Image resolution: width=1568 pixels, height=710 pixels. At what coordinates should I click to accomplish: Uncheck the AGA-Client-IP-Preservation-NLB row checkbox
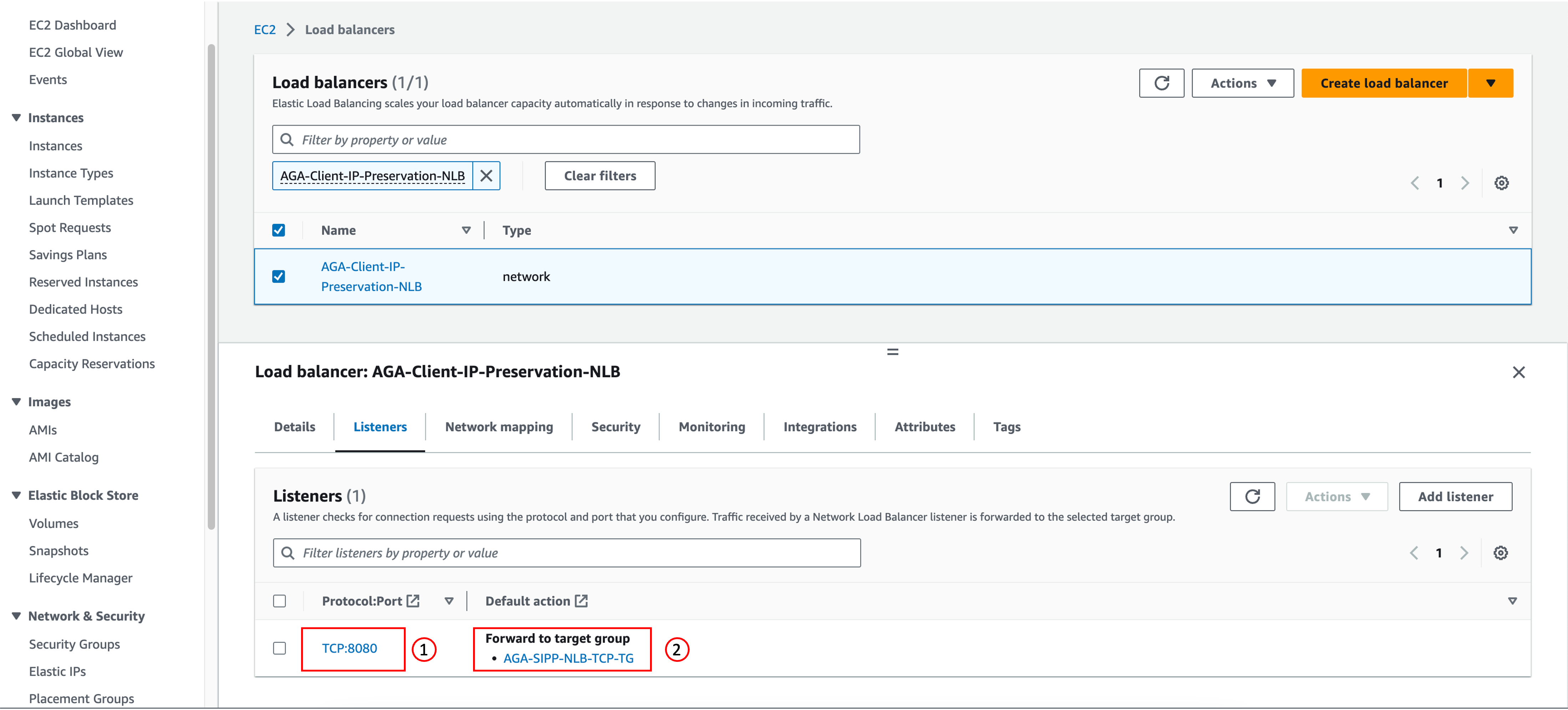279,276
